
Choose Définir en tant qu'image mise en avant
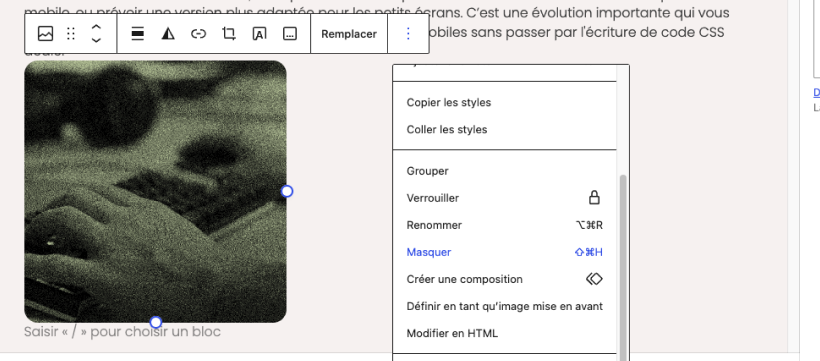point(505,306)
